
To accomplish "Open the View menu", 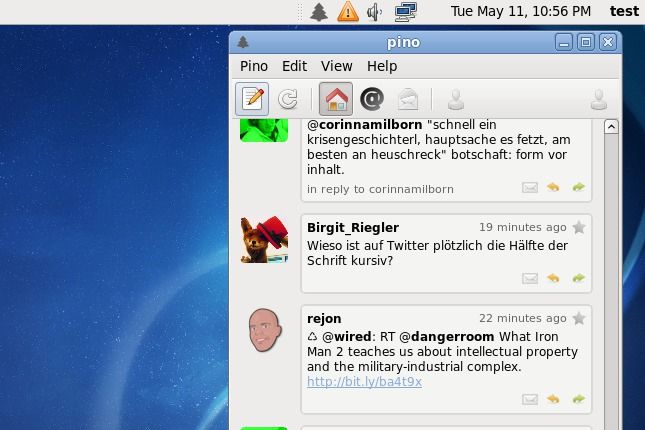I will coord(336,66).
